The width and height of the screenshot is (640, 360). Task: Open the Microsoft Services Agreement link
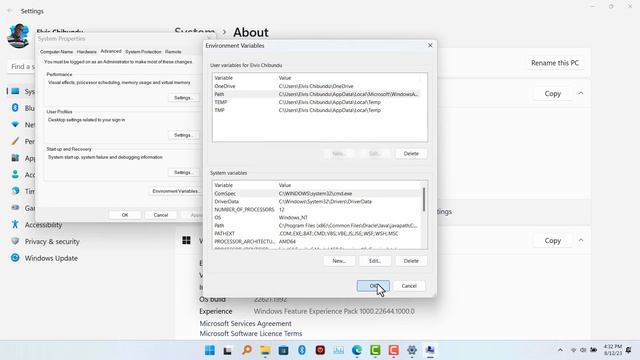coord(245,323)
